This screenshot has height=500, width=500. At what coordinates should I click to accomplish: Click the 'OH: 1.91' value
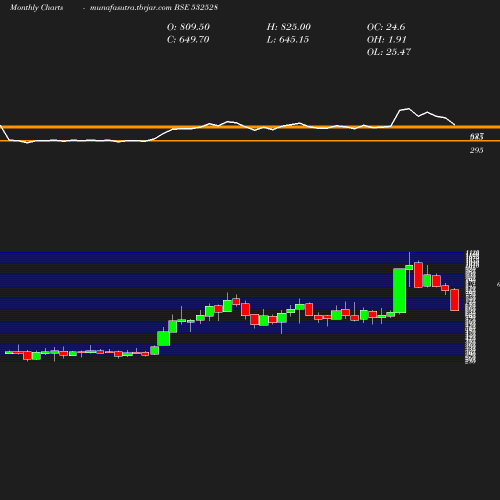click(386, 40)
